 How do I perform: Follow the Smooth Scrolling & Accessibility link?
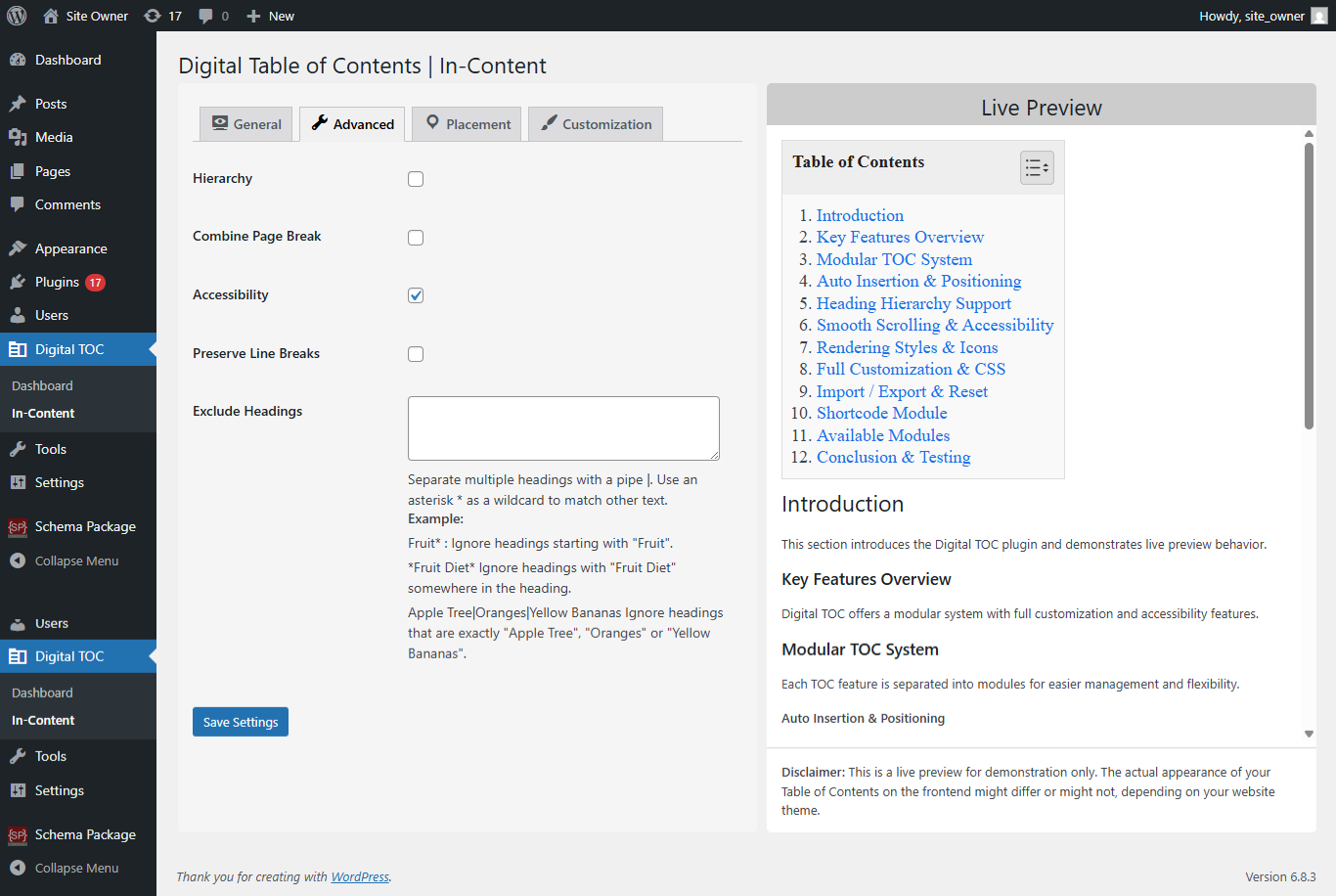[935, 325]
